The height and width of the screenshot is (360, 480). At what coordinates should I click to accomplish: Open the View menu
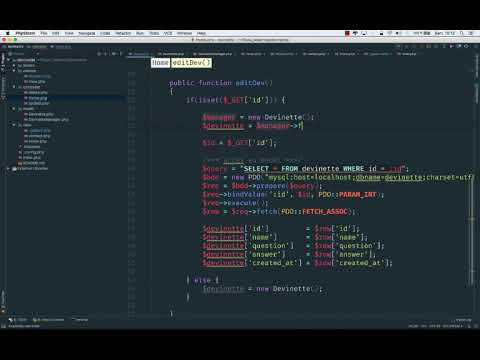(69, 33)
